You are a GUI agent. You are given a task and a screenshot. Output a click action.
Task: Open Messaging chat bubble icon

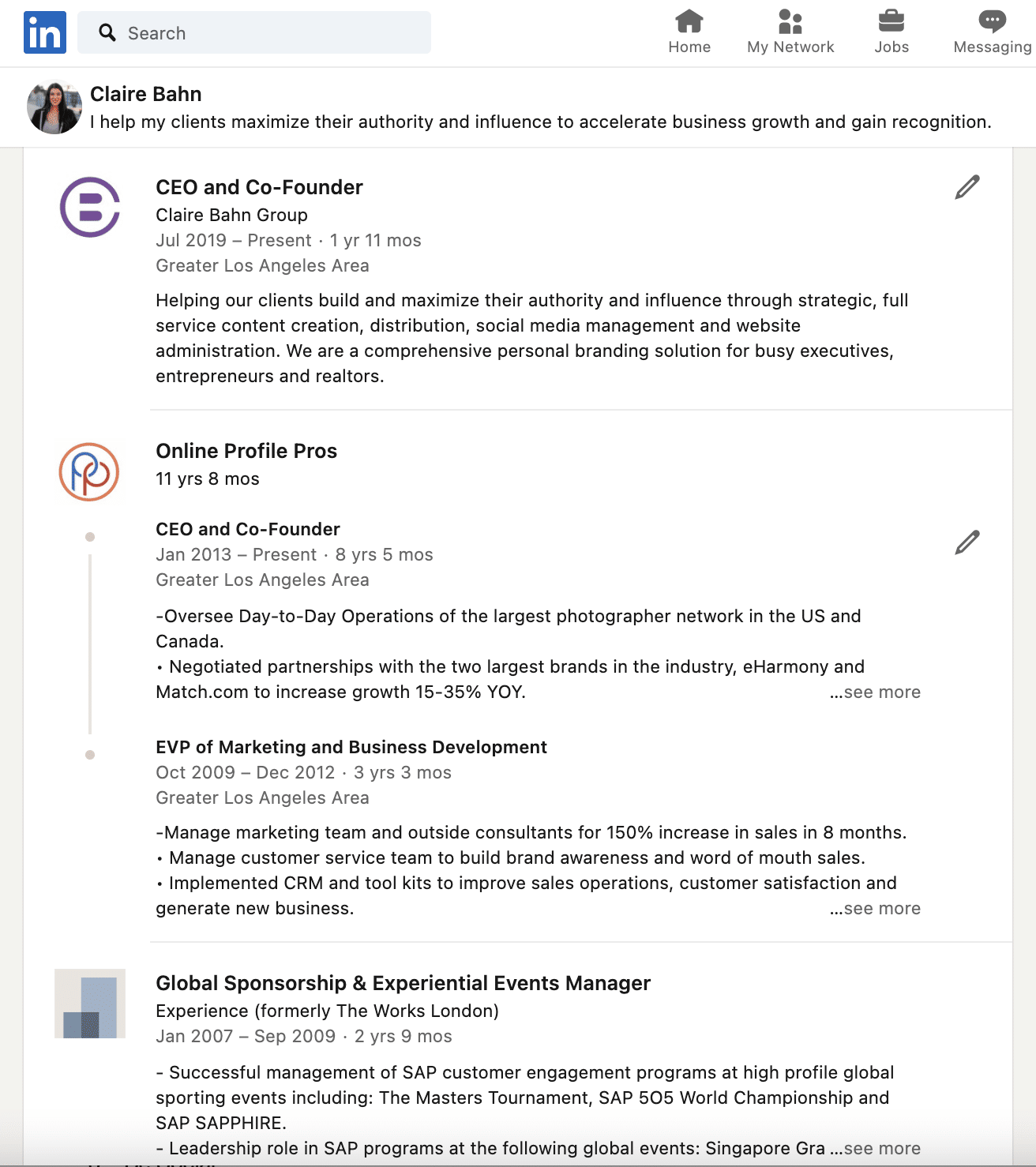click(992, 21)
